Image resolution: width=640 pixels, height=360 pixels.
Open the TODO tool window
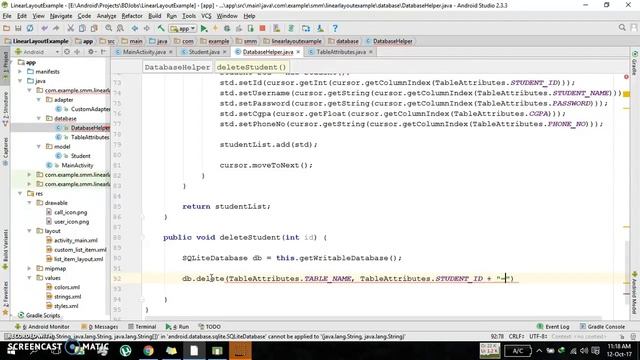point(209,327)
